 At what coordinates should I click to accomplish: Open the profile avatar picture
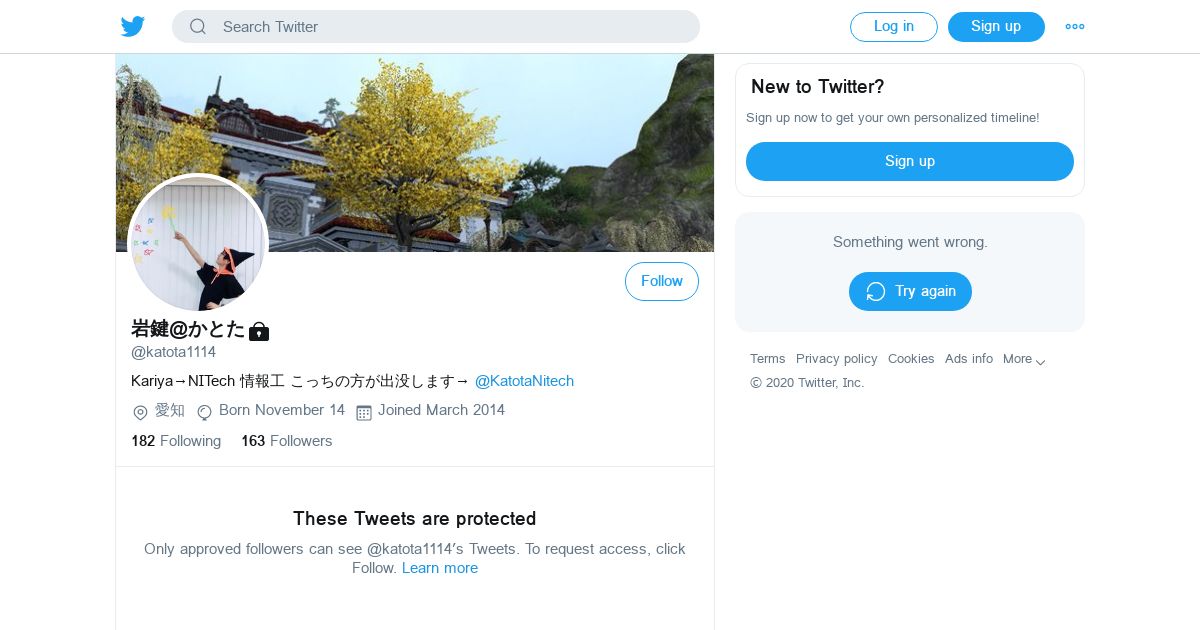pyautogui.click(x=199, y=243)
